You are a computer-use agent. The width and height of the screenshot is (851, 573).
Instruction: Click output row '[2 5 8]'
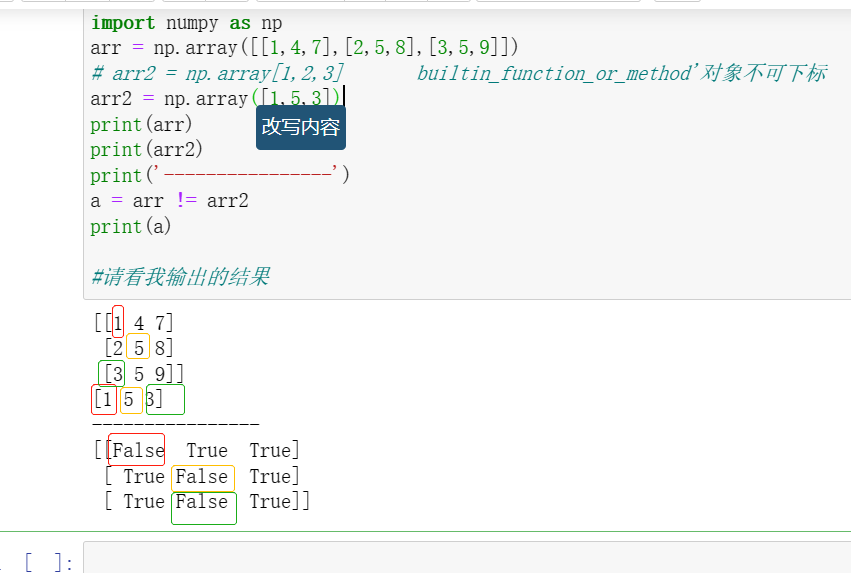coord(139,348)
